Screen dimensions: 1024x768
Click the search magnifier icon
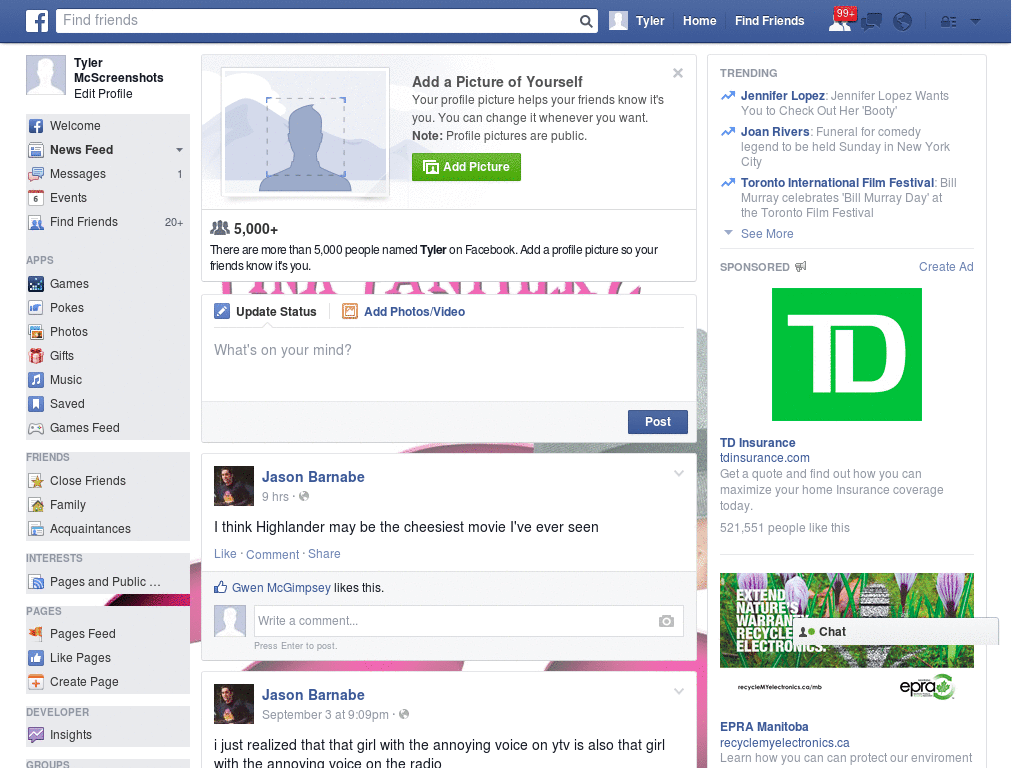[x=586, y=21]
